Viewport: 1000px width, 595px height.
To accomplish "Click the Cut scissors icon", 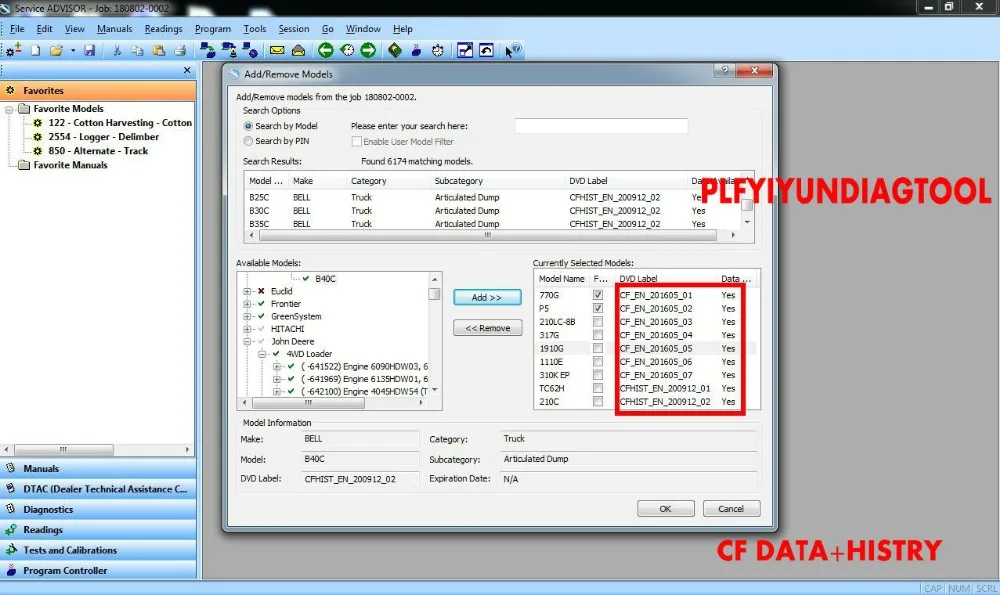I will coord(117,50).
